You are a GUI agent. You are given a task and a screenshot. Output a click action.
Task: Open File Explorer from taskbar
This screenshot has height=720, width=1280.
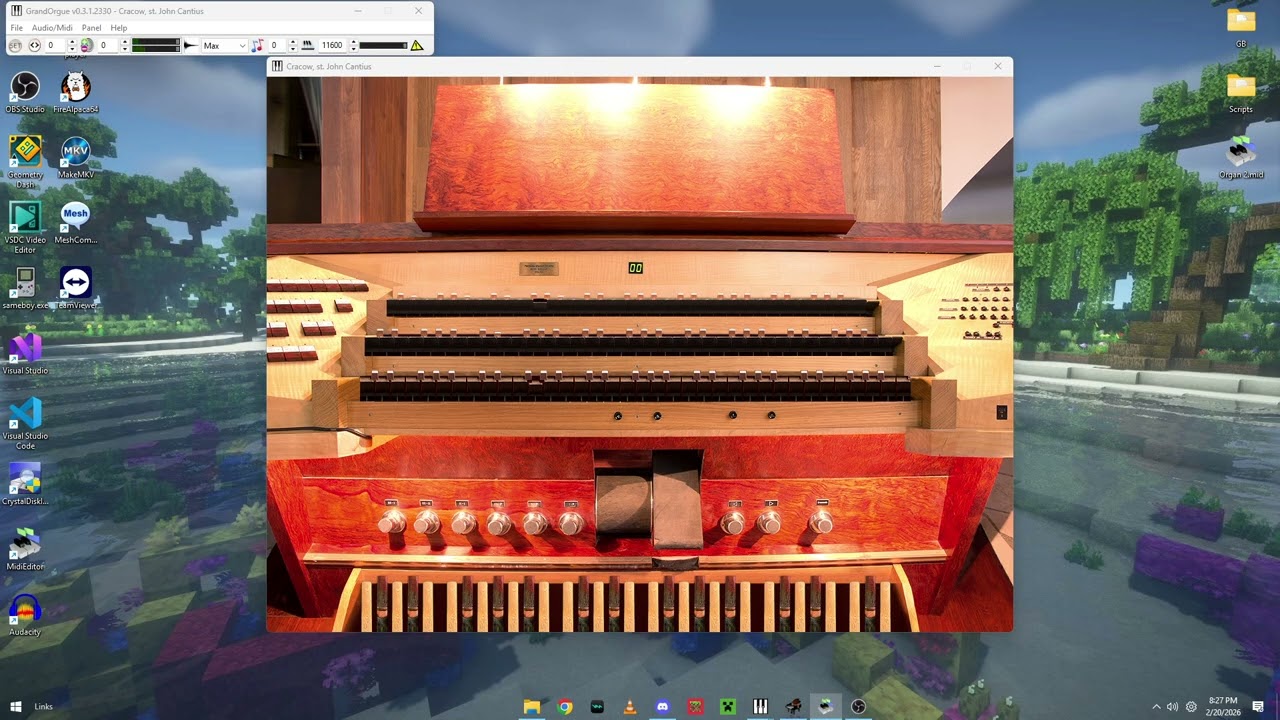point(532,706)
